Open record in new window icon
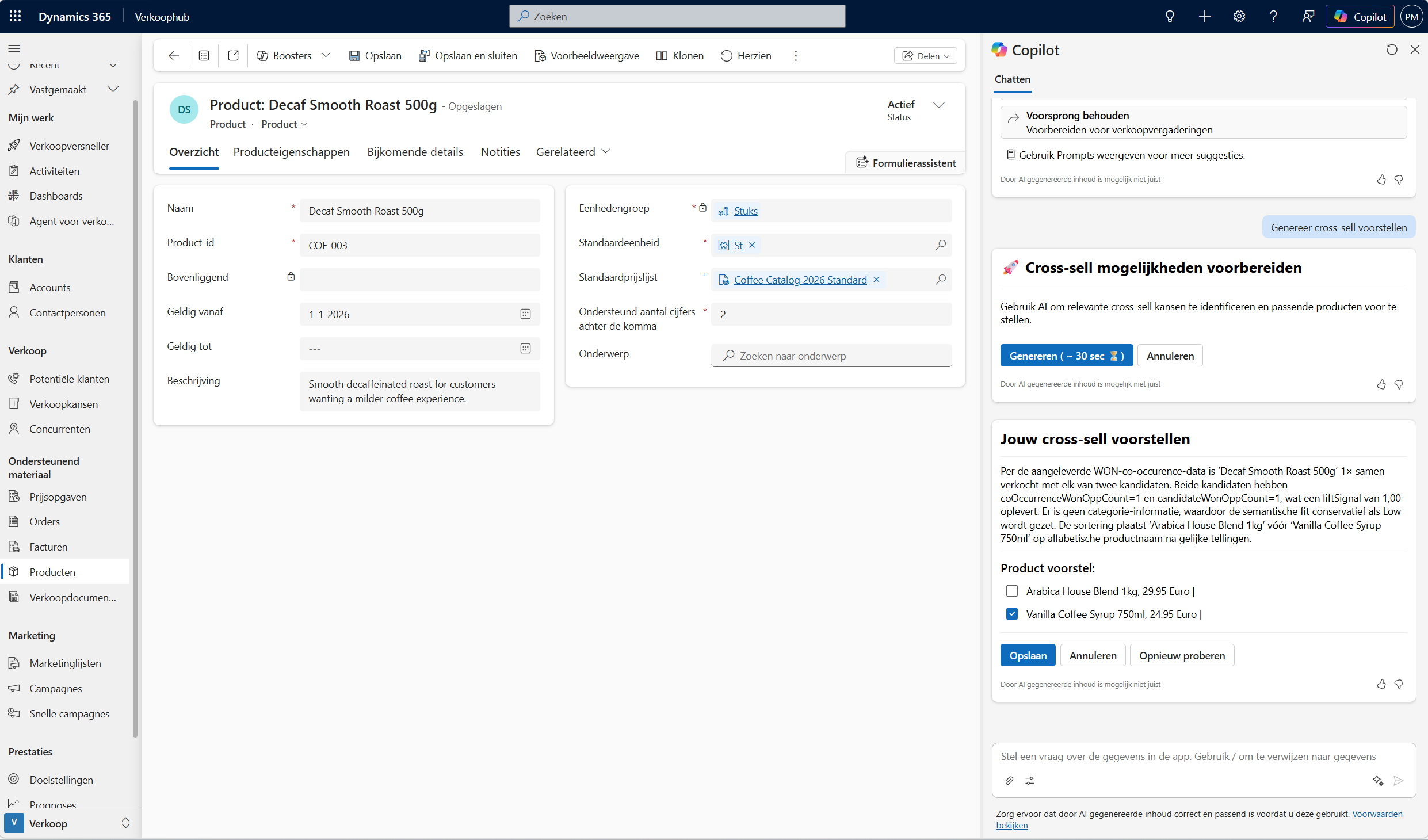Screen dimensions: 1428x840 [x=233, y=56]
